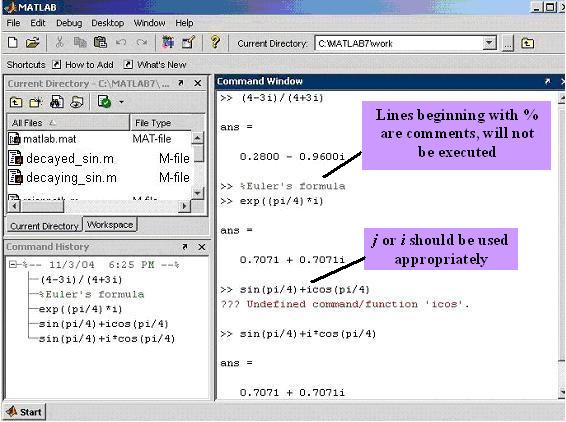Click the up-folder icon in Current Directory panel
Screen dimensions: 566x422
[16, 103]
